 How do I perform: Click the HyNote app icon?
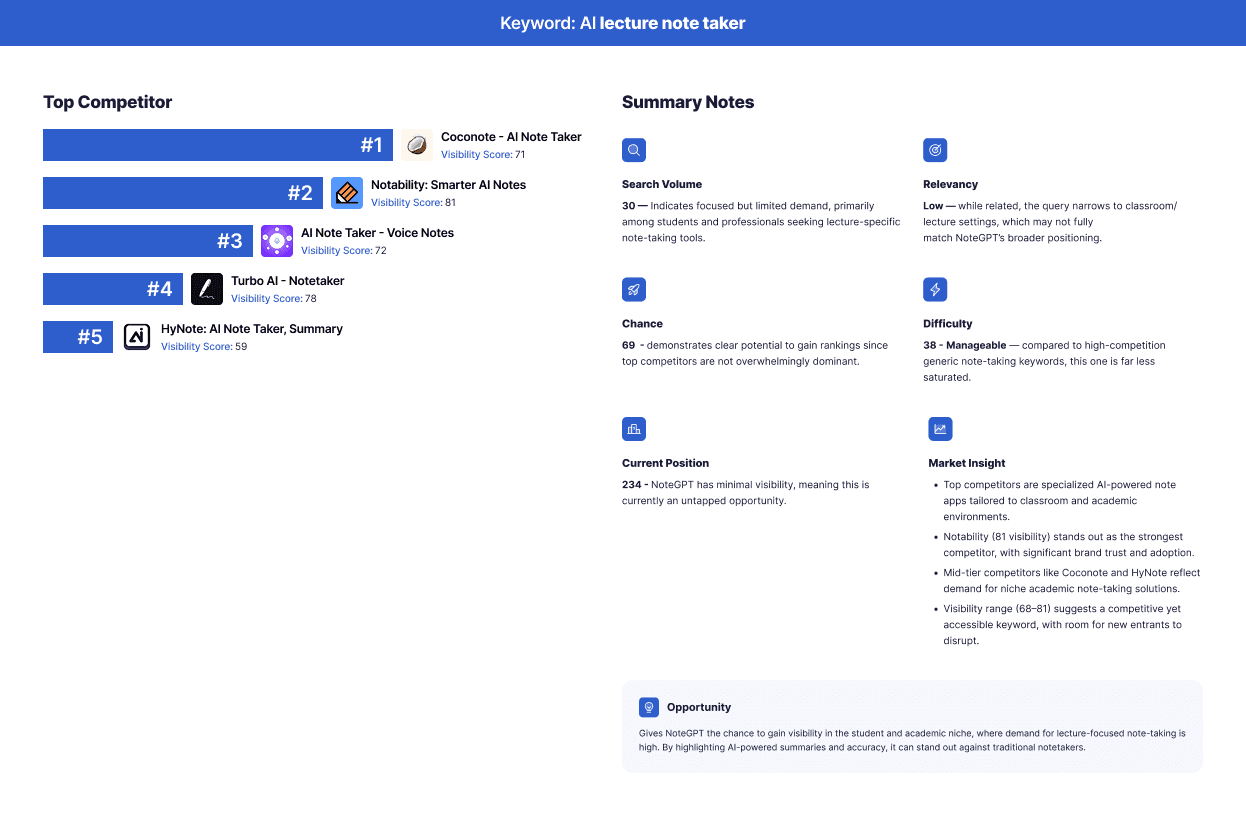[137, 337]
